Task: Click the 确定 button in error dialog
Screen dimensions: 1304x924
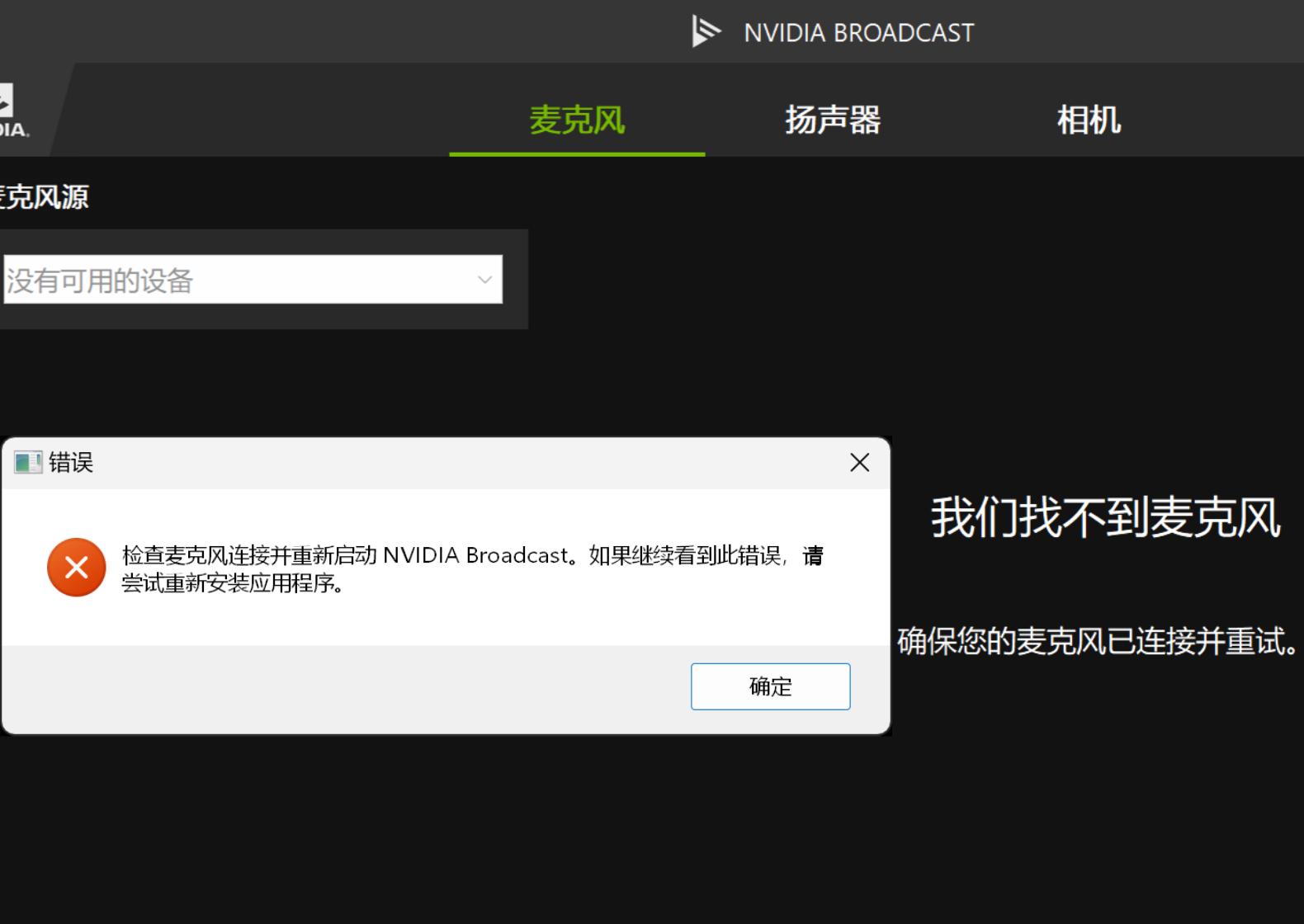Action: pyautogui.click(x=770, y=686)
